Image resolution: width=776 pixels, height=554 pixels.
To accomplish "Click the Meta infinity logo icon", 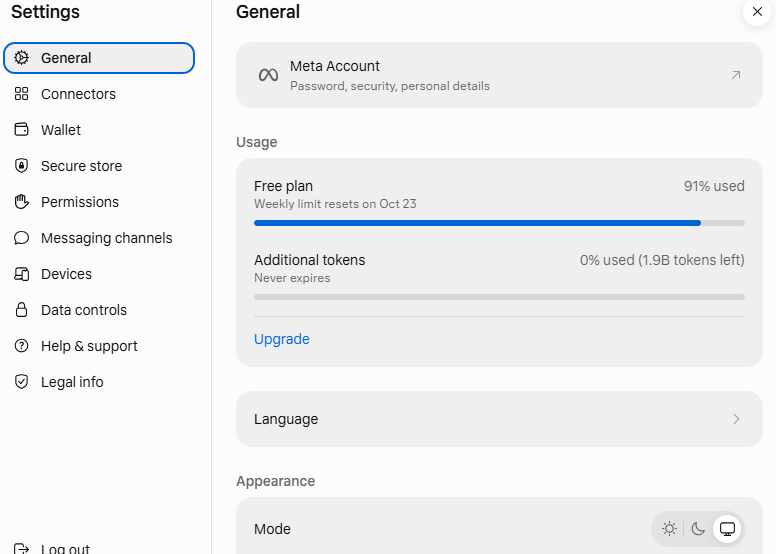I will 268,75.
